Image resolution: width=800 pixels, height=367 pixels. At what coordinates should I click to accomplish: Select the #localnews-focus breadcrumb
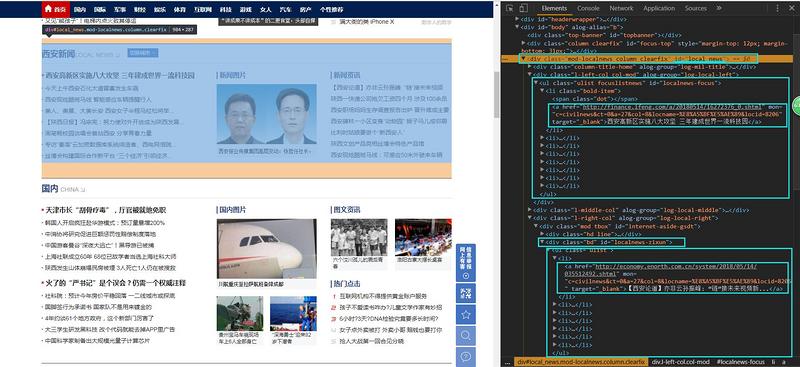[741, 362]
